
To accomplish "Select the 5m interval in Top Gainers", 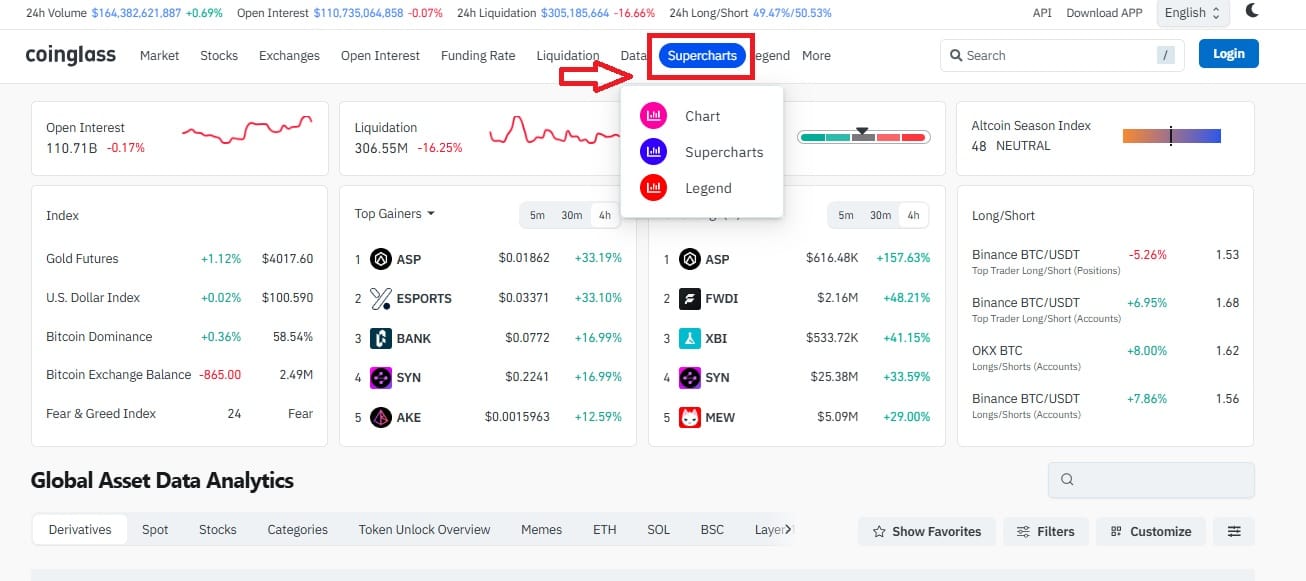I will 537,215.
